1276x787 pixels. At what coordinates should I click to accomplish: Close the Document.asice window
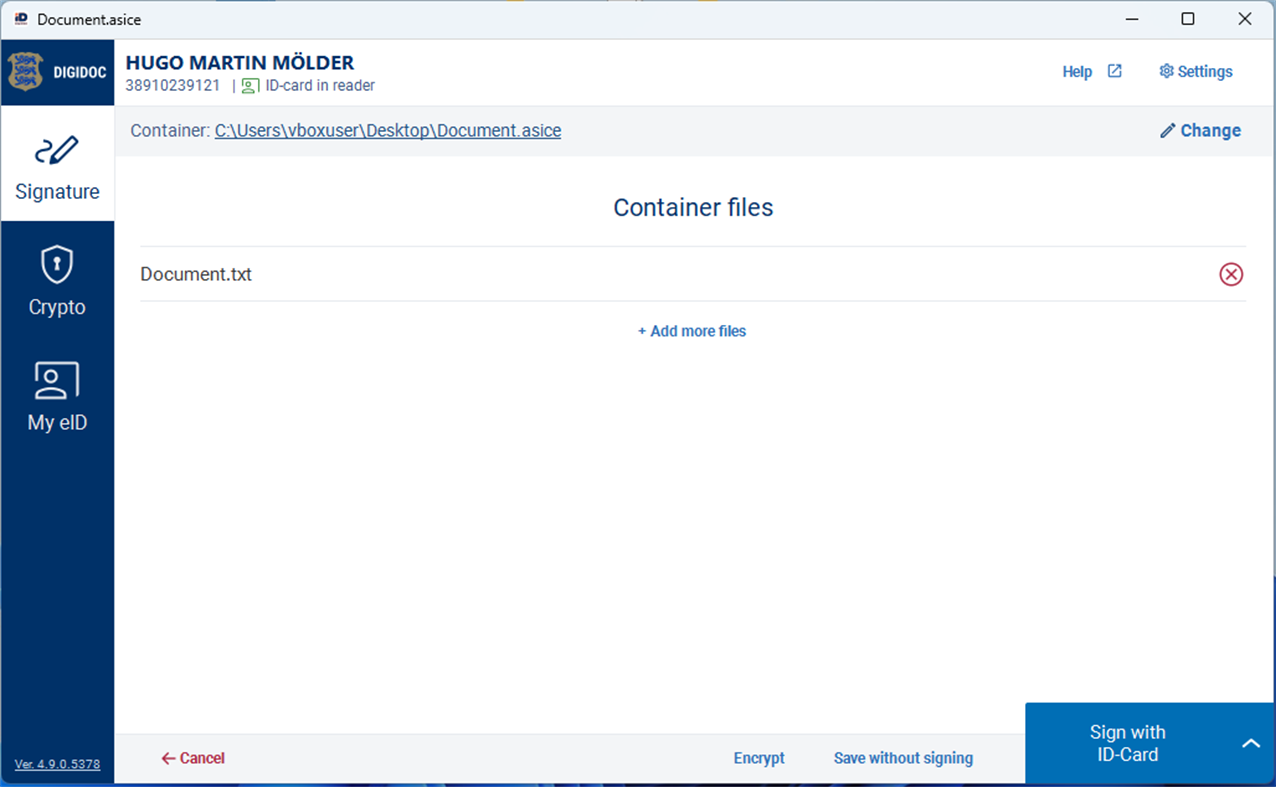pos(1245,19)
